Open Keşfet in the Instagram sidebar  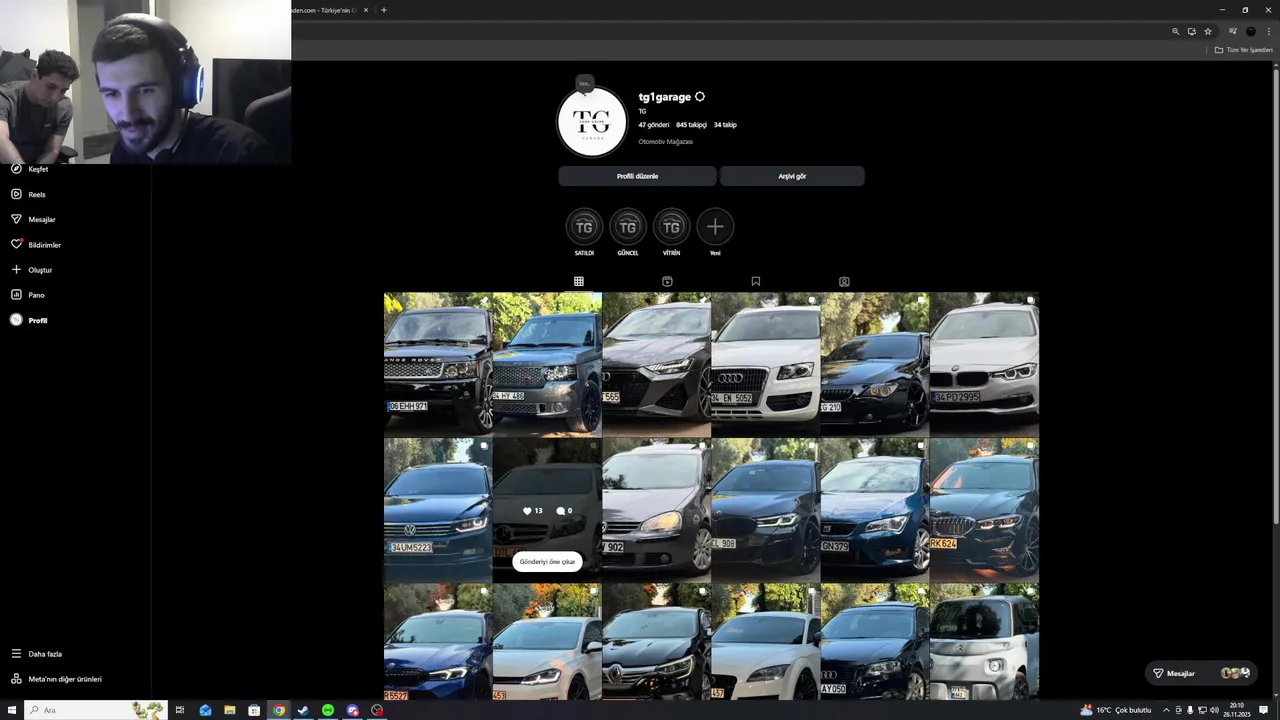29,169
